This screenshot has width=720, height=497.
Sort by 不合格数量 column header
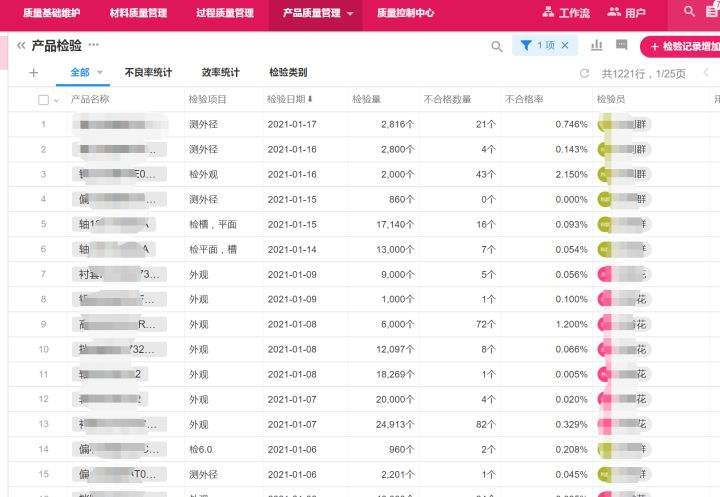[448, 99]
